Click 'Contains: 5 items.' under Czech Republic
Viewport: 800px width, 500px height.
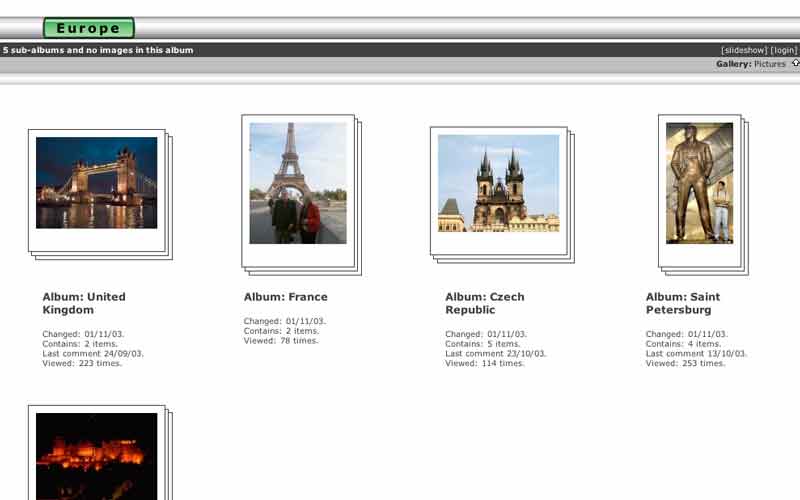[x=483, y=344]
